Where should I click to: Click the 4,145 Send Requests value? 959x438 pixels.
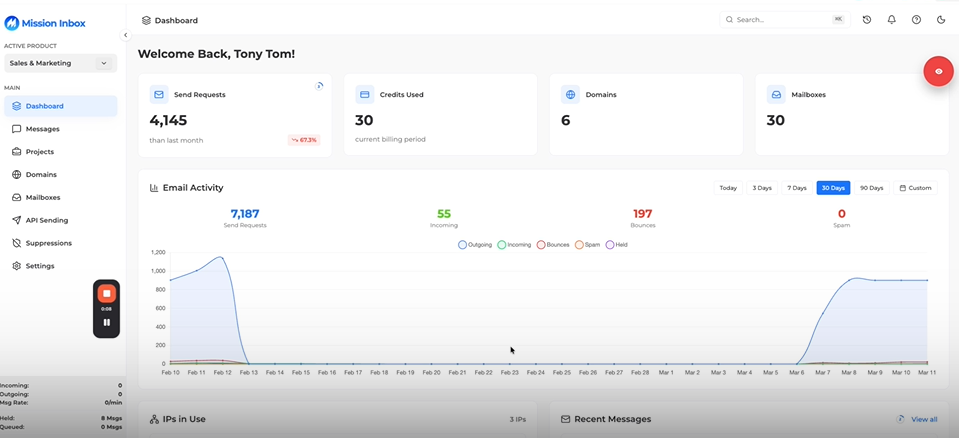168,121
